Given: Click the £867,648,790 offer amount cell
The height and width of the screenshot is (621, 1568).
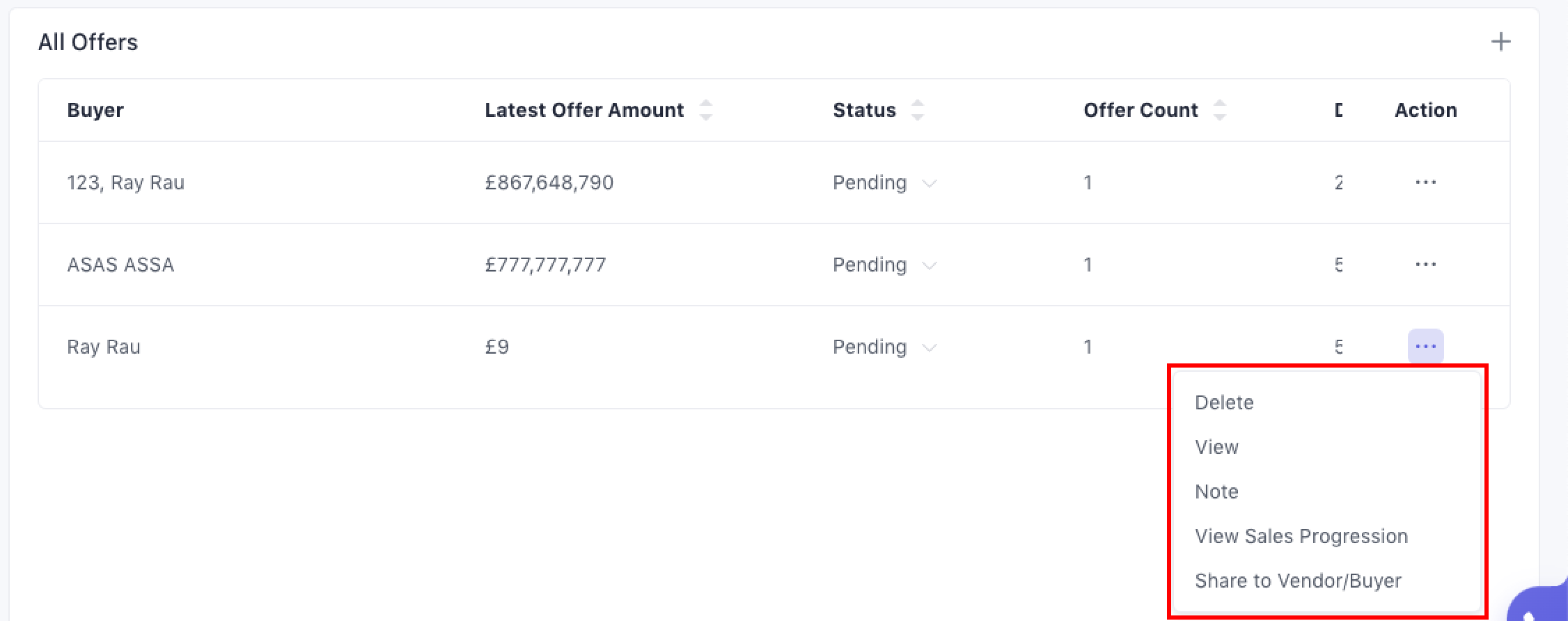Looking at the screenshot, I should [x=549, y=182].
